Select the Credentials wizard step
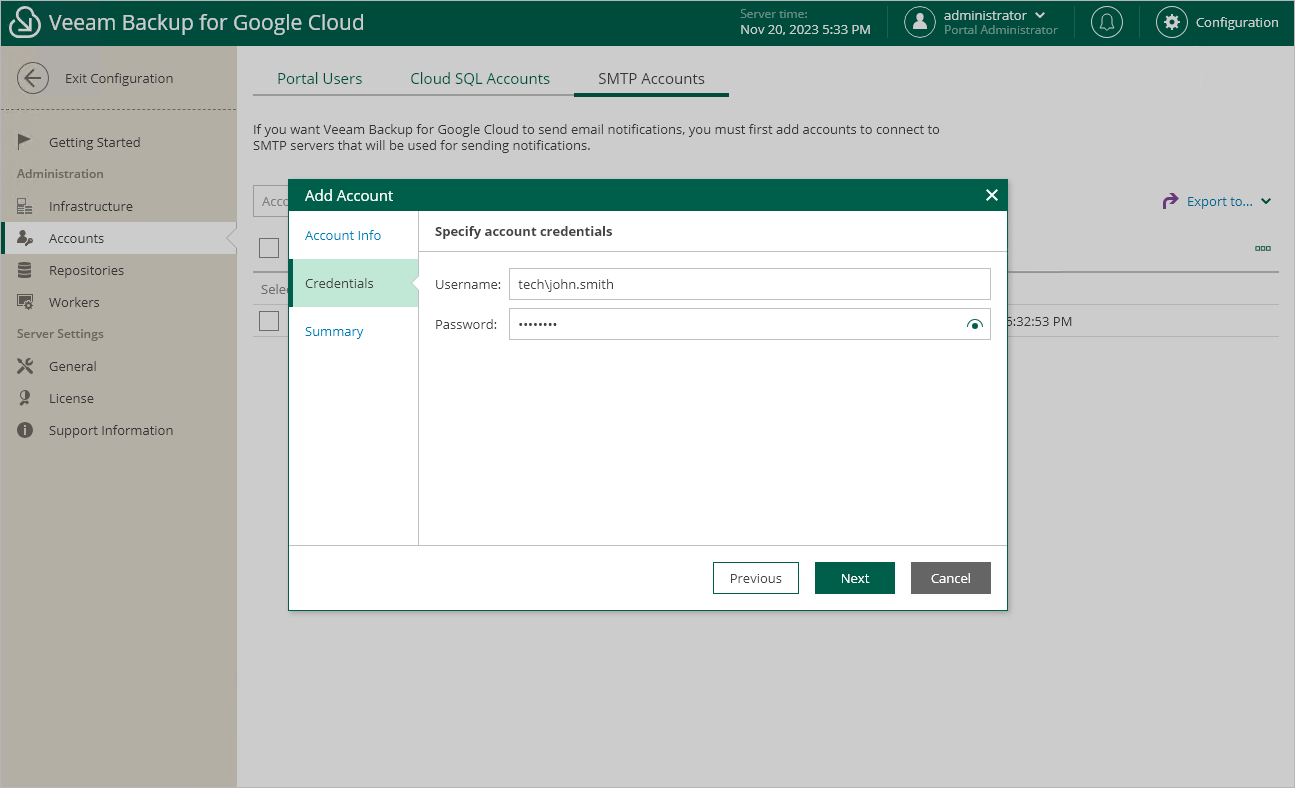The height and width of the screenshot is (788, 1295). pos(353,283)
